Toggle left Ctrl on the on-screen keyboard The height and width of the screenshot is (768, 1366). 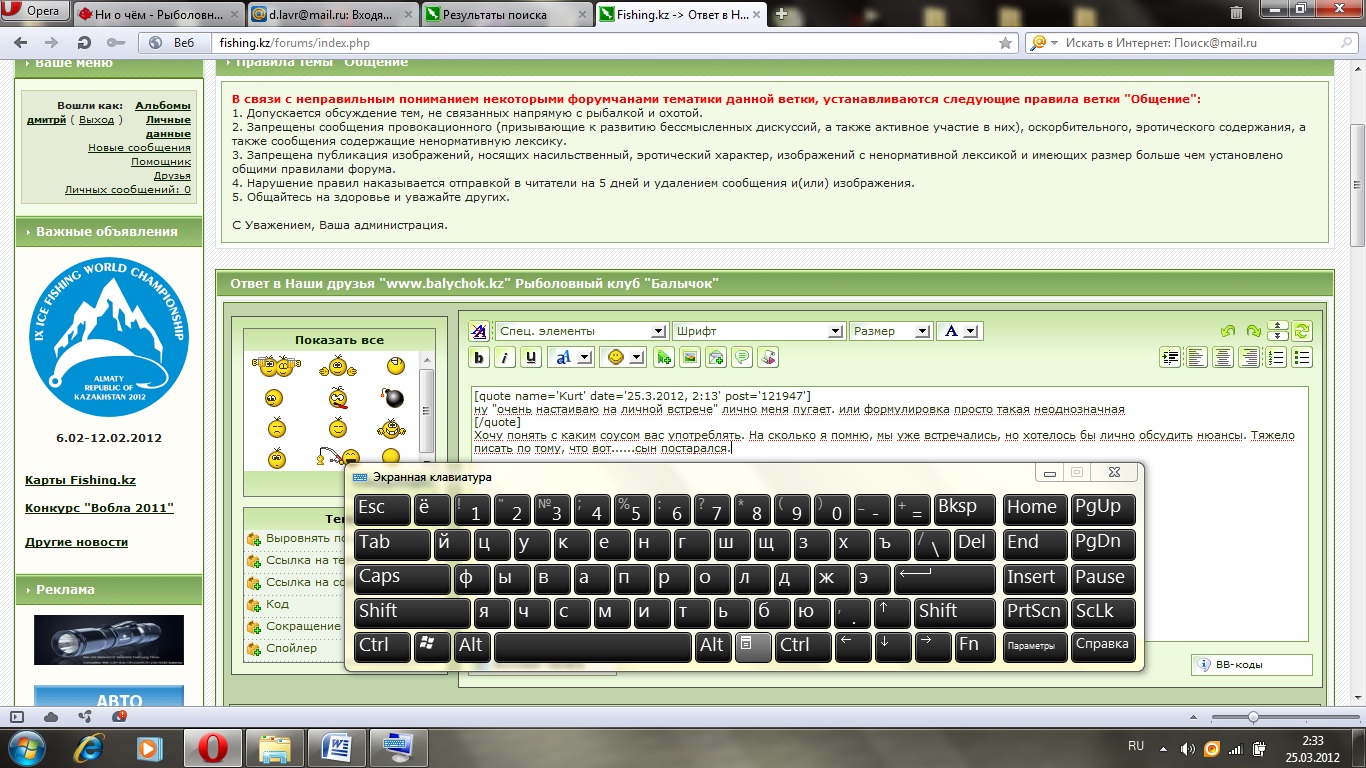pos(382,647)
